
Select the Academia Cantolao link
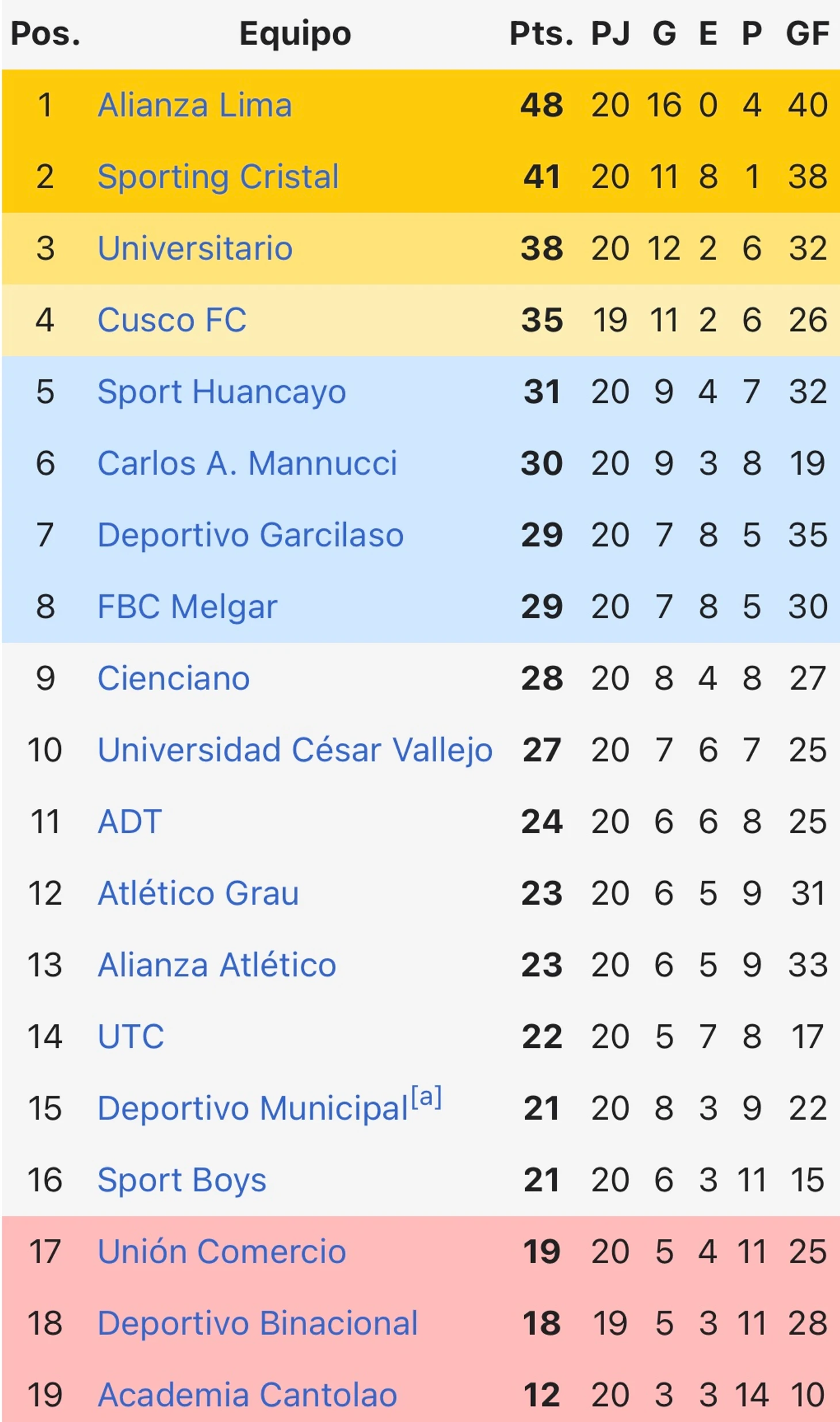point(247,1395)
